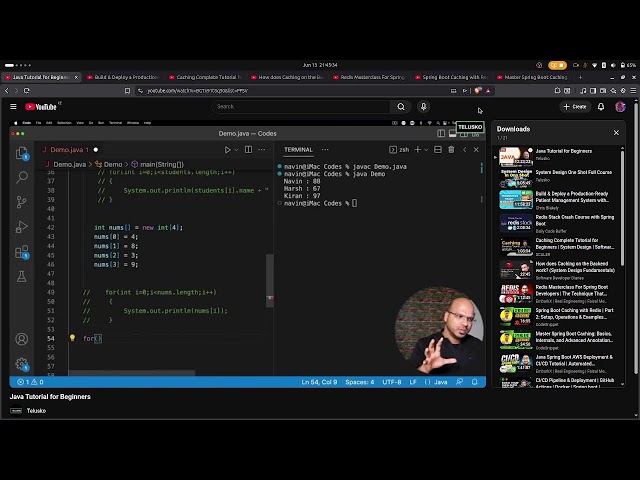Open LF line ending selector
Image resolution: width=640 pixels, height=480 pixels.
point(413,382)
